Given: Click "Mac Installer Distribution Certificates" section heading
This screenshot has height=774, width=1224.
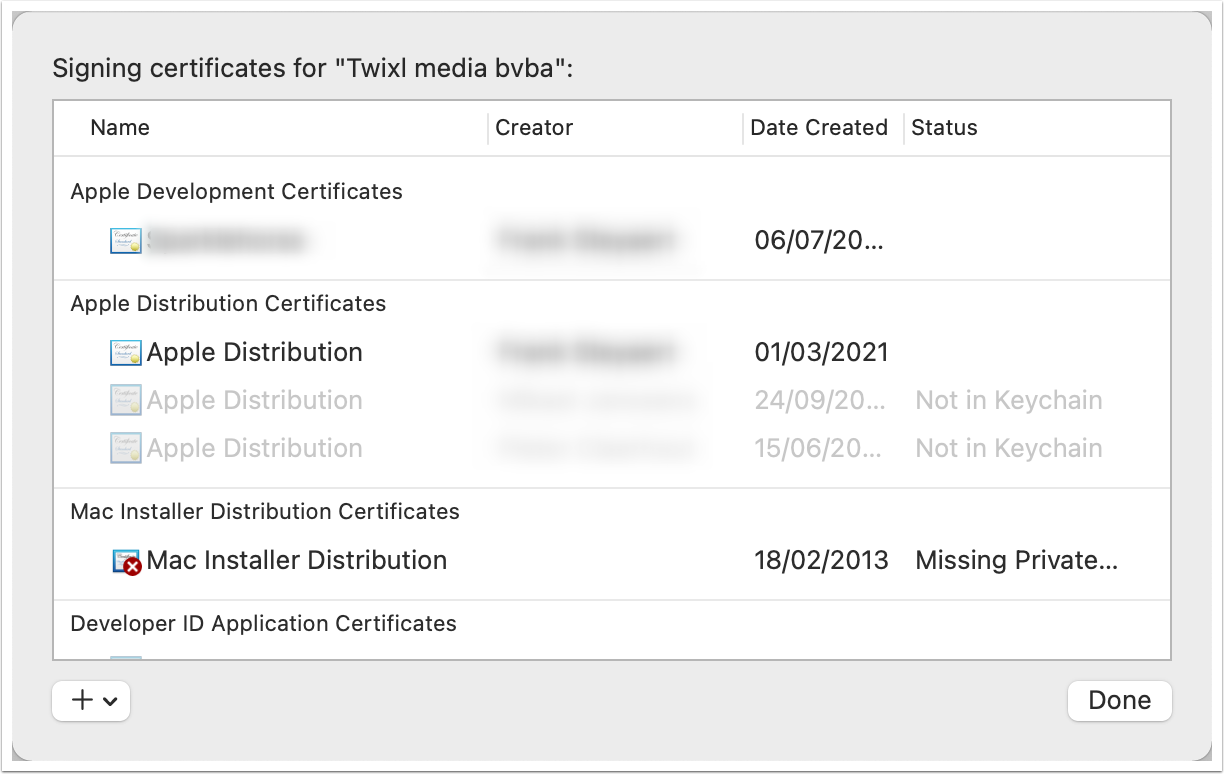Looking at the screenshot, I should 265,511.
